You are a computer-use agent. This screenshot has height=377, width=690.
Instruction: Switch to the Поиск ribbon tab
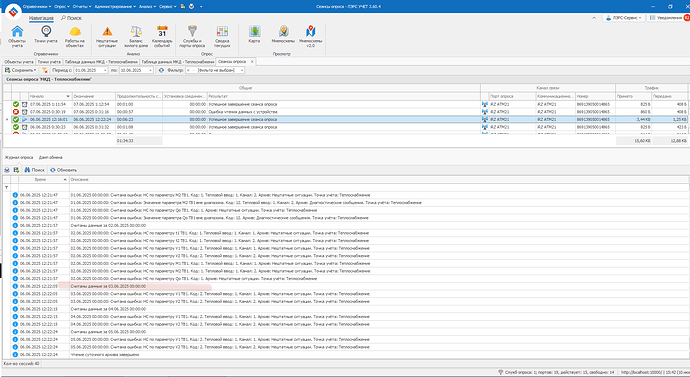click(71, 18)
